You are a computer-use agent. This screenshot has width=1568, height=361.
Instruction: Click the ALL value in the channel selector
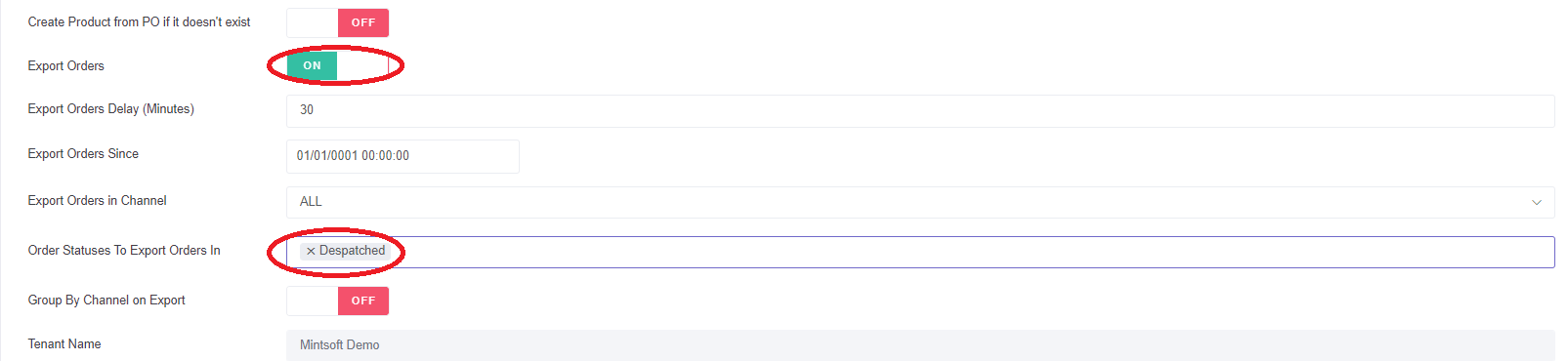[311, 202]
